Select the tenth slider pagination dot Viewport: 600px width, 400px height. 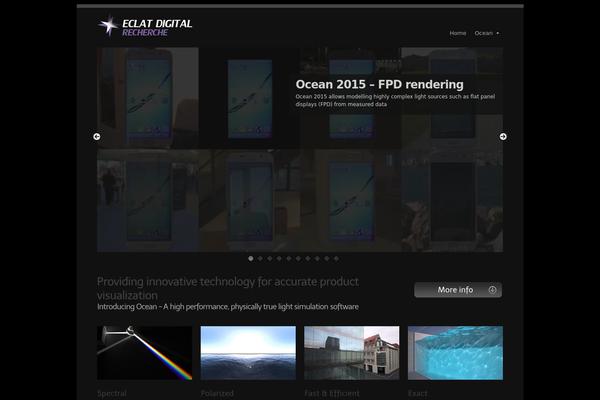click(x=336, y=259)
